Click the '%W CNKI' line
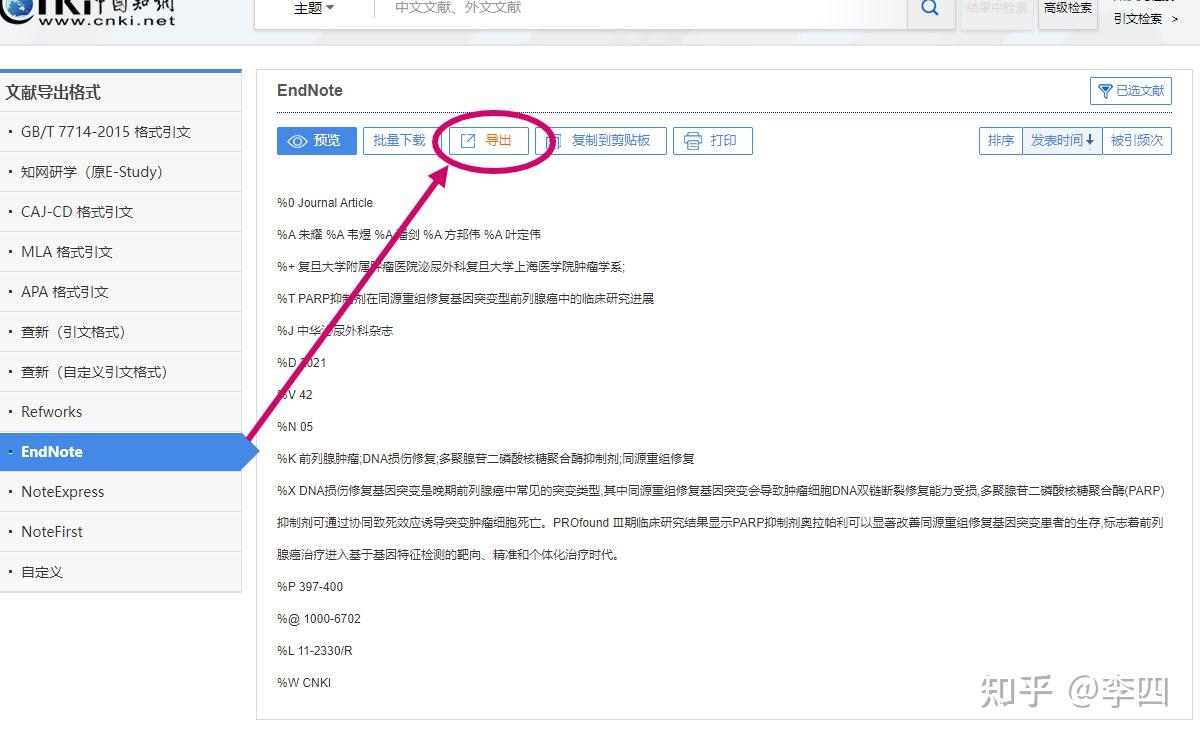This screenshot has width=1200, height=740. click(304, 683)
